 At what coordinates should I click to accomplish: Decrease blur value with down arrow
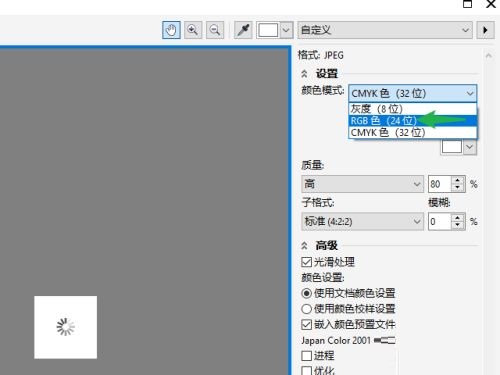tap(458, 225)
